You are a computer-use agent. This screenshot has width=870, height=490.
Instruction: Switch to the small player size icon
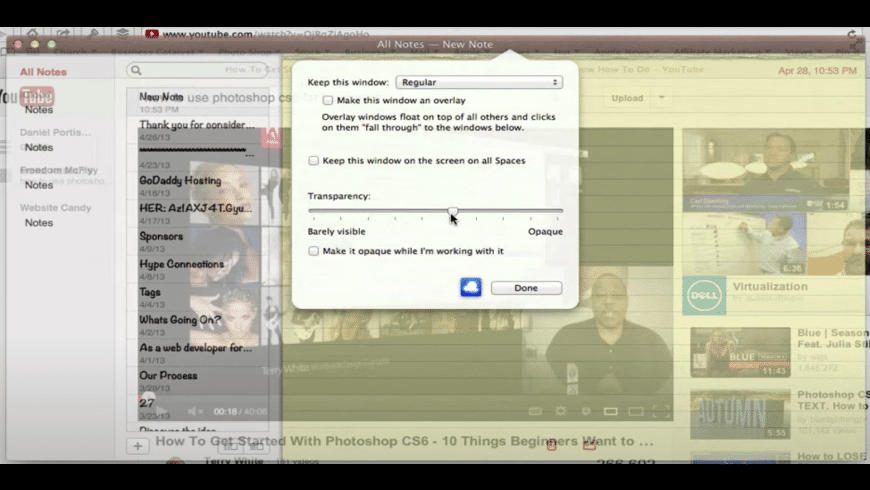610,411
